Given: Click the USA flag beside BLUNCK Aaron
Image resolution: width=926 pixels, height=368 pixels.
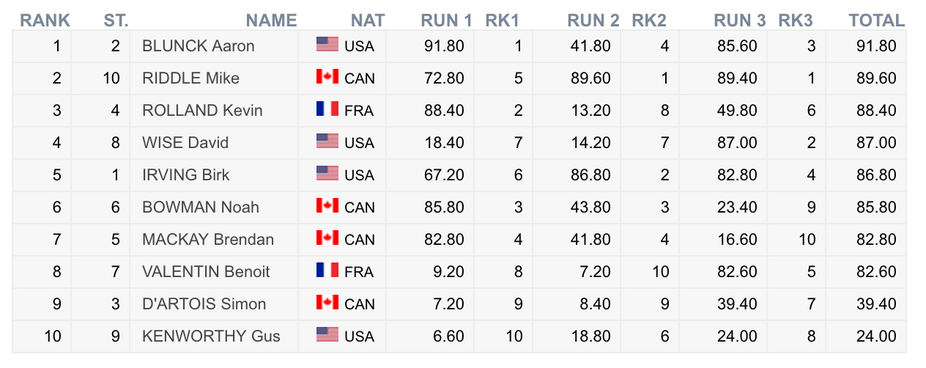Looking at the screenshot, I should [327, 44].
